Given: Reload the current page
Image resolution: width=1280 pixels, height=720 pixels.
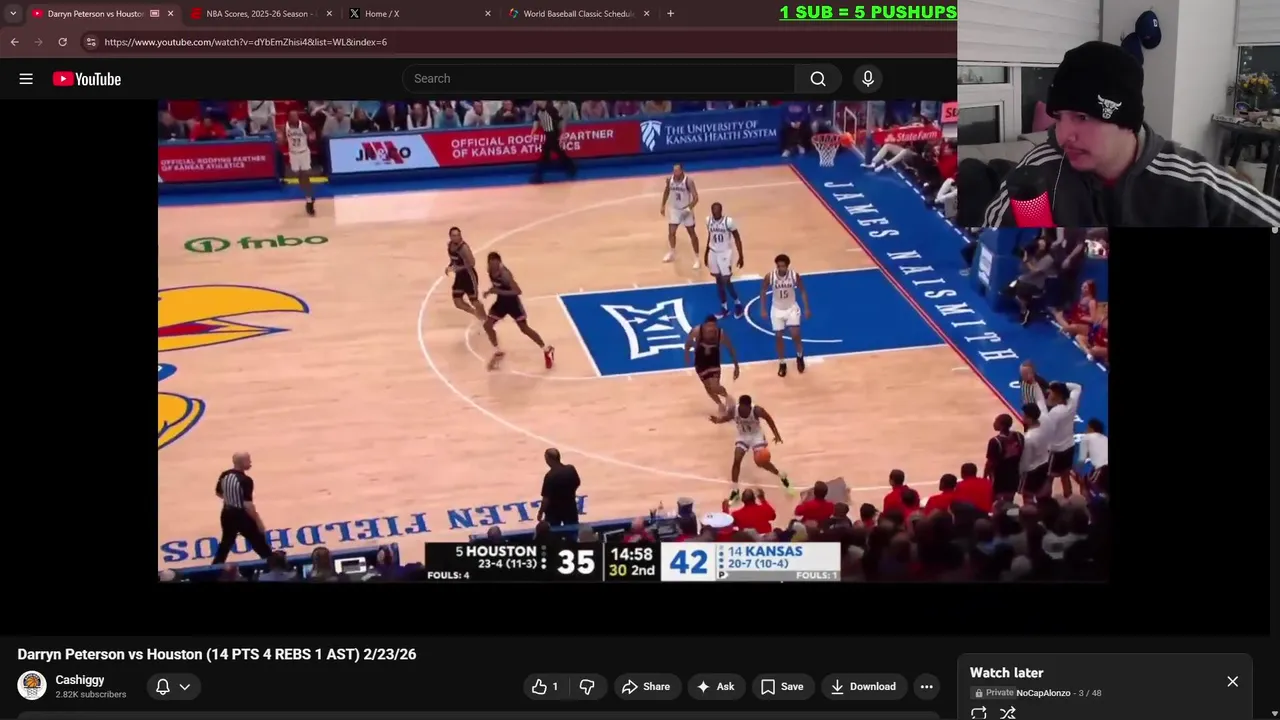Looking at the screenshot, I should point(62,42).
